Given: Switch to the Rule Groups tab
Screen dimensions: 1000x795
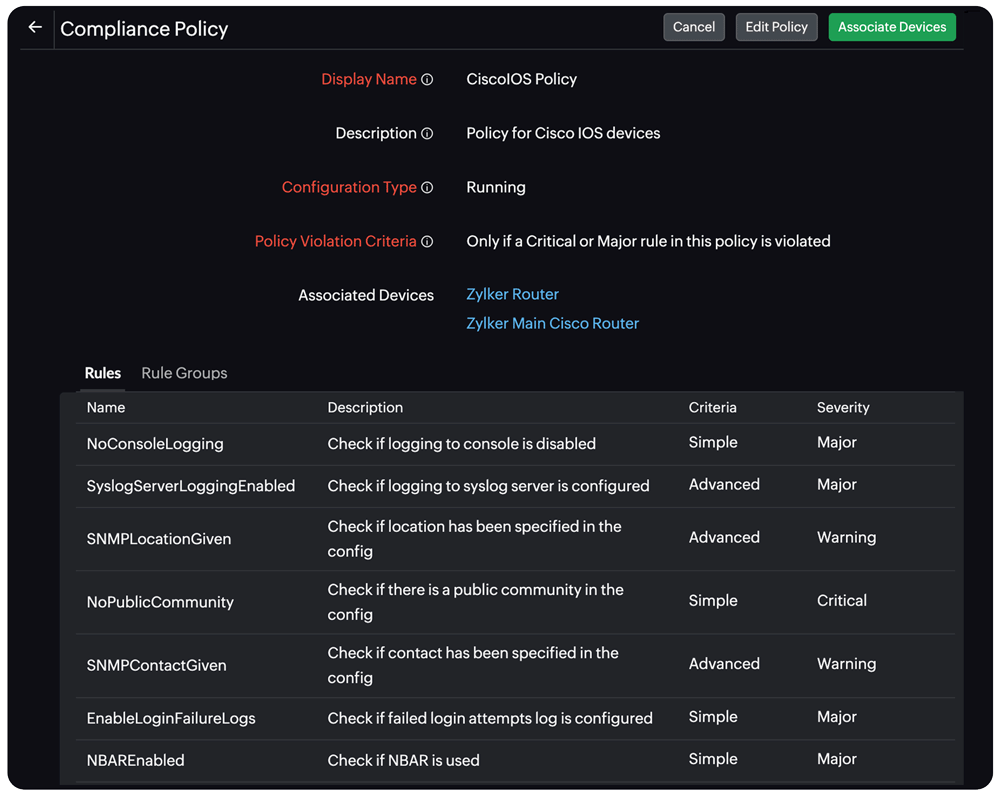Looking at the screenshot, I should pos(184,372).
